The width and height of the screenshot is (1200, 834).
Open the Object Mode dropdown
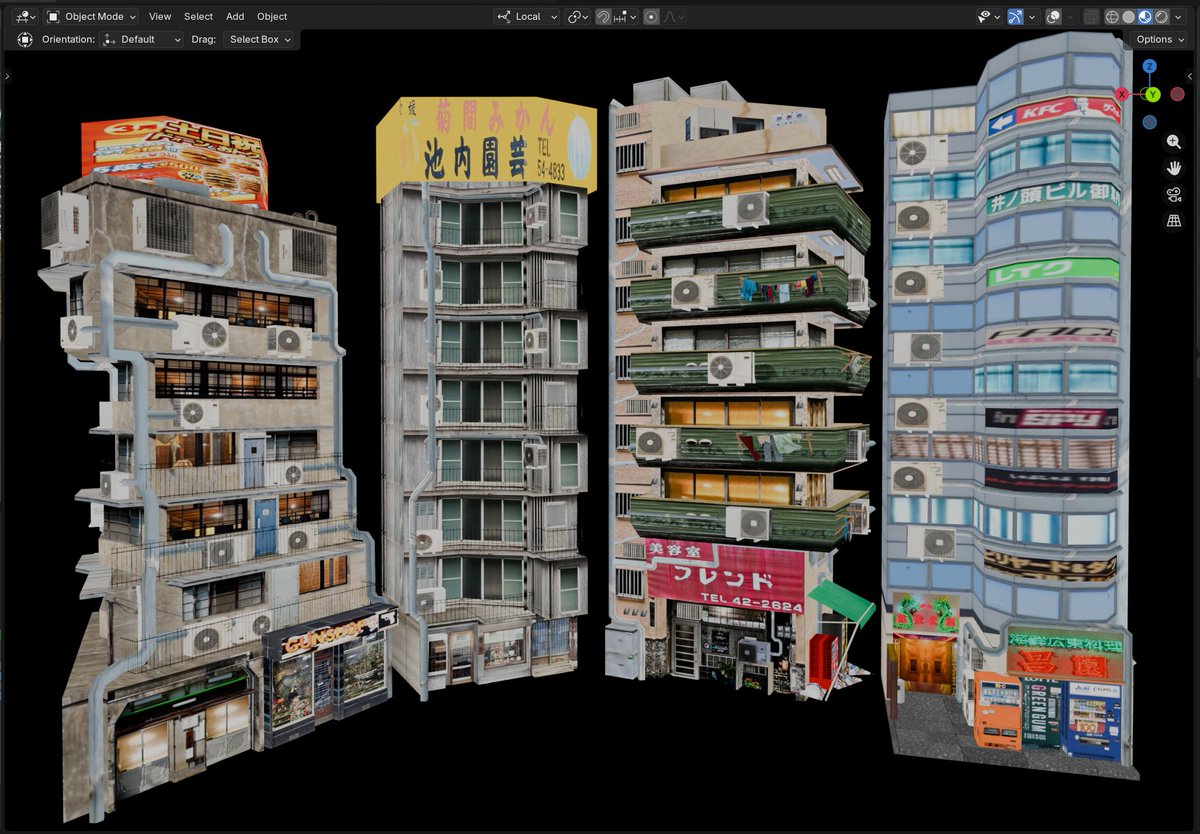(x=91, y=16)
